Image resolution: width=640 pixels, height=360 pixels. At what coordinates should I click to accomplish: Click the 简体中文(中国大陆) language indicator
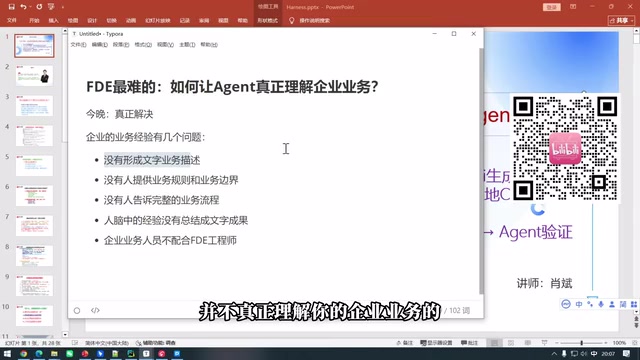[107, 343]
